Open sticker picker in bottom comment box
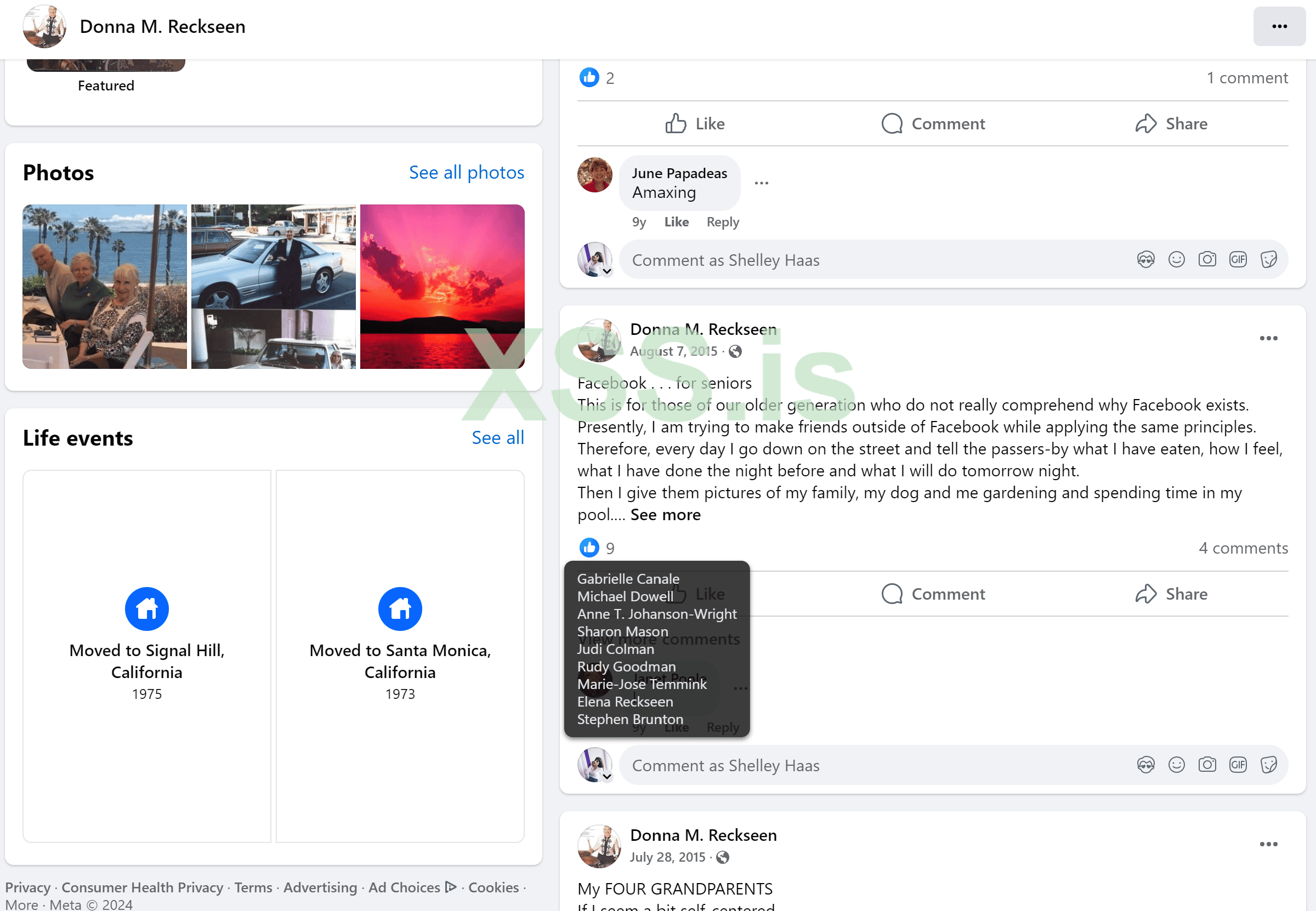Image resolution: width=1316 pixels, height=911 pixels. [1268, 765]
